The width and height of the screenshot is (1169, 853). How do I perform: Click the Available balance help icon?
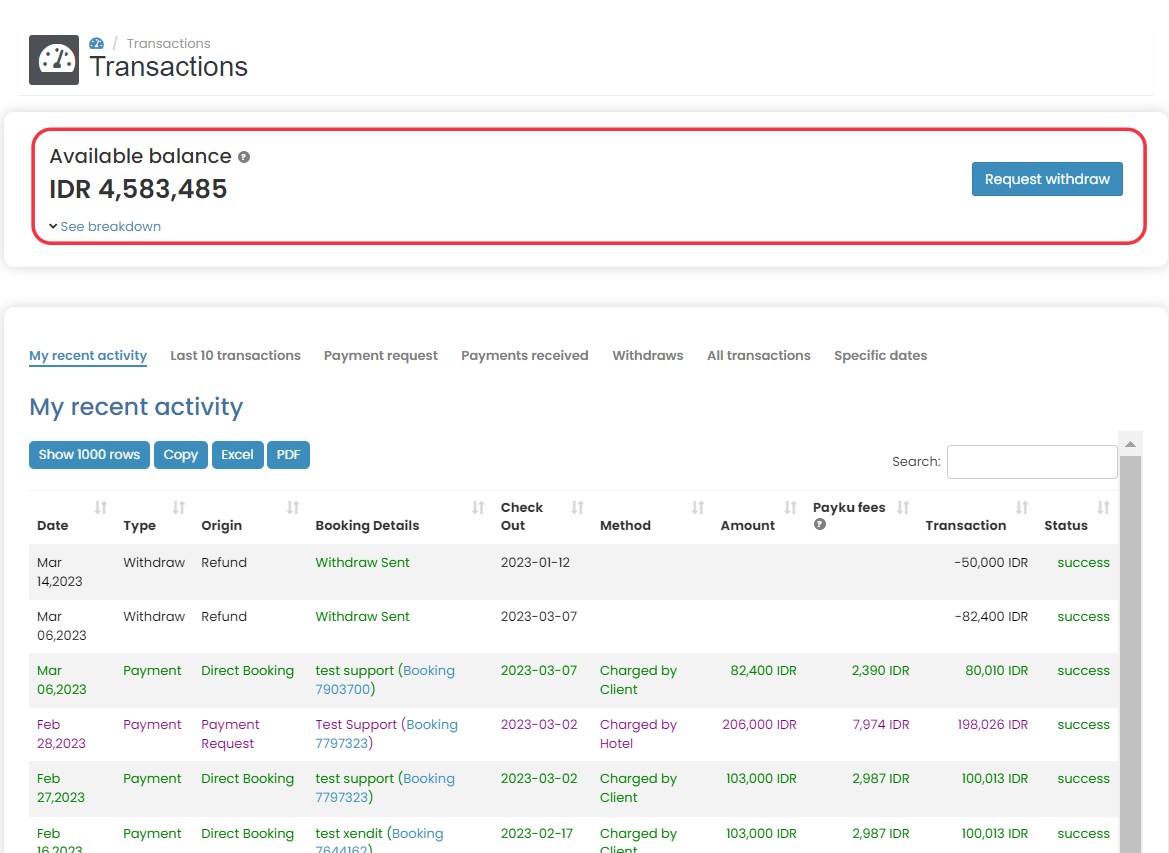click(x=244, y=157)
